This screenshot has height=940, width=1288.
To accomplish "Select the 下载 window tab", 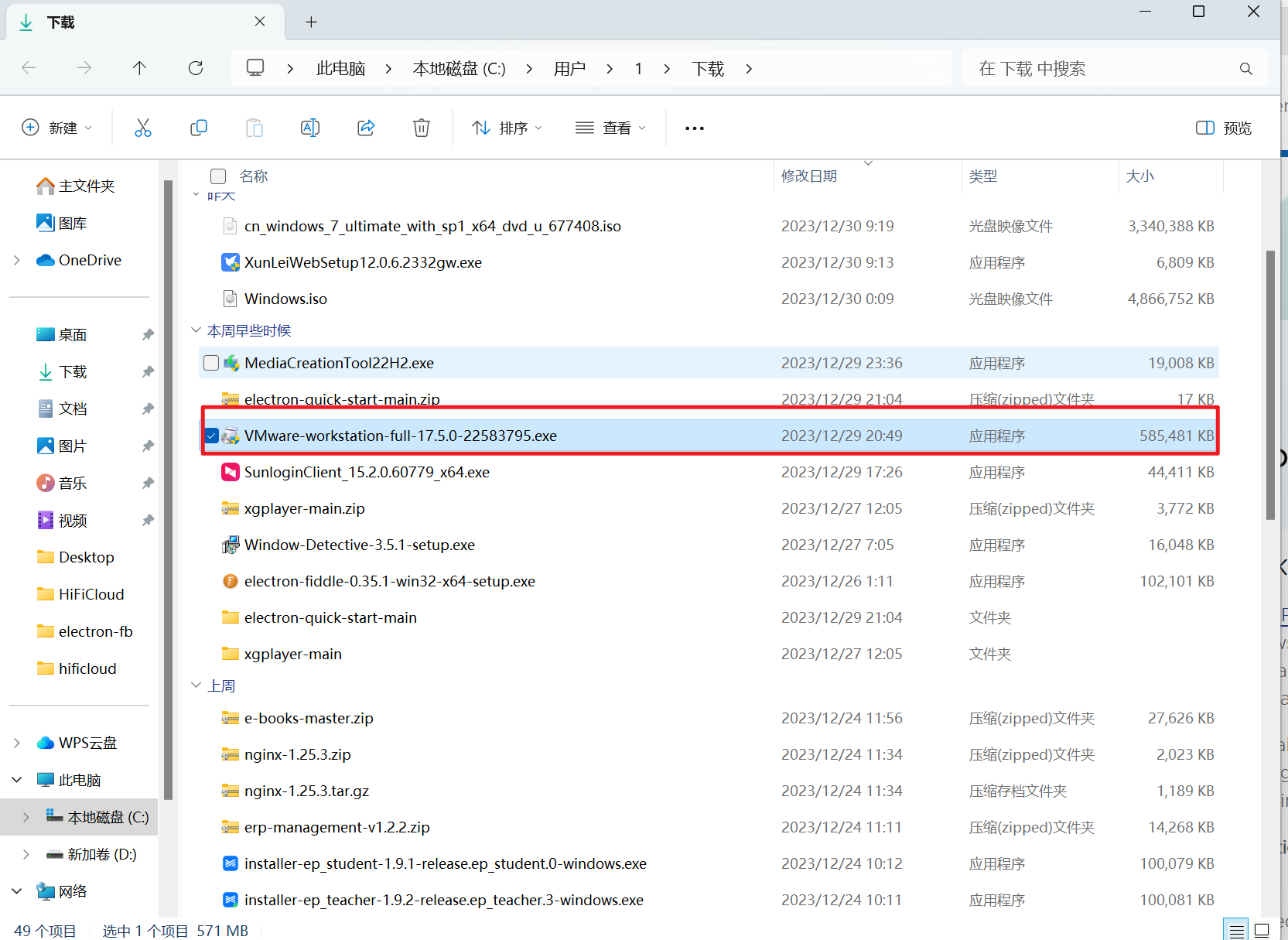I will 145,22.
